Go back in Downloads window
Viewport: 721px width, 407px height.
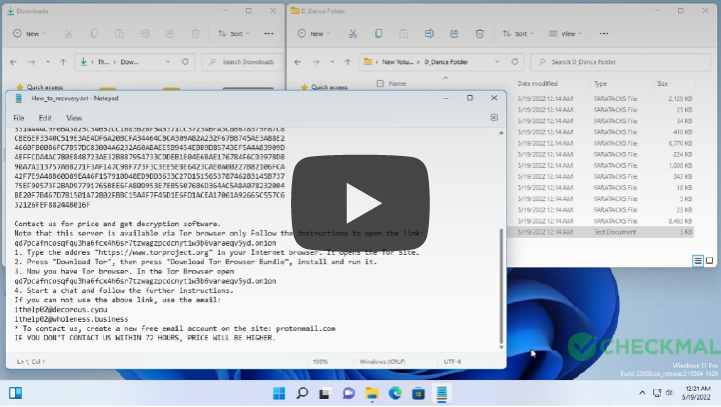pos(13,62)
